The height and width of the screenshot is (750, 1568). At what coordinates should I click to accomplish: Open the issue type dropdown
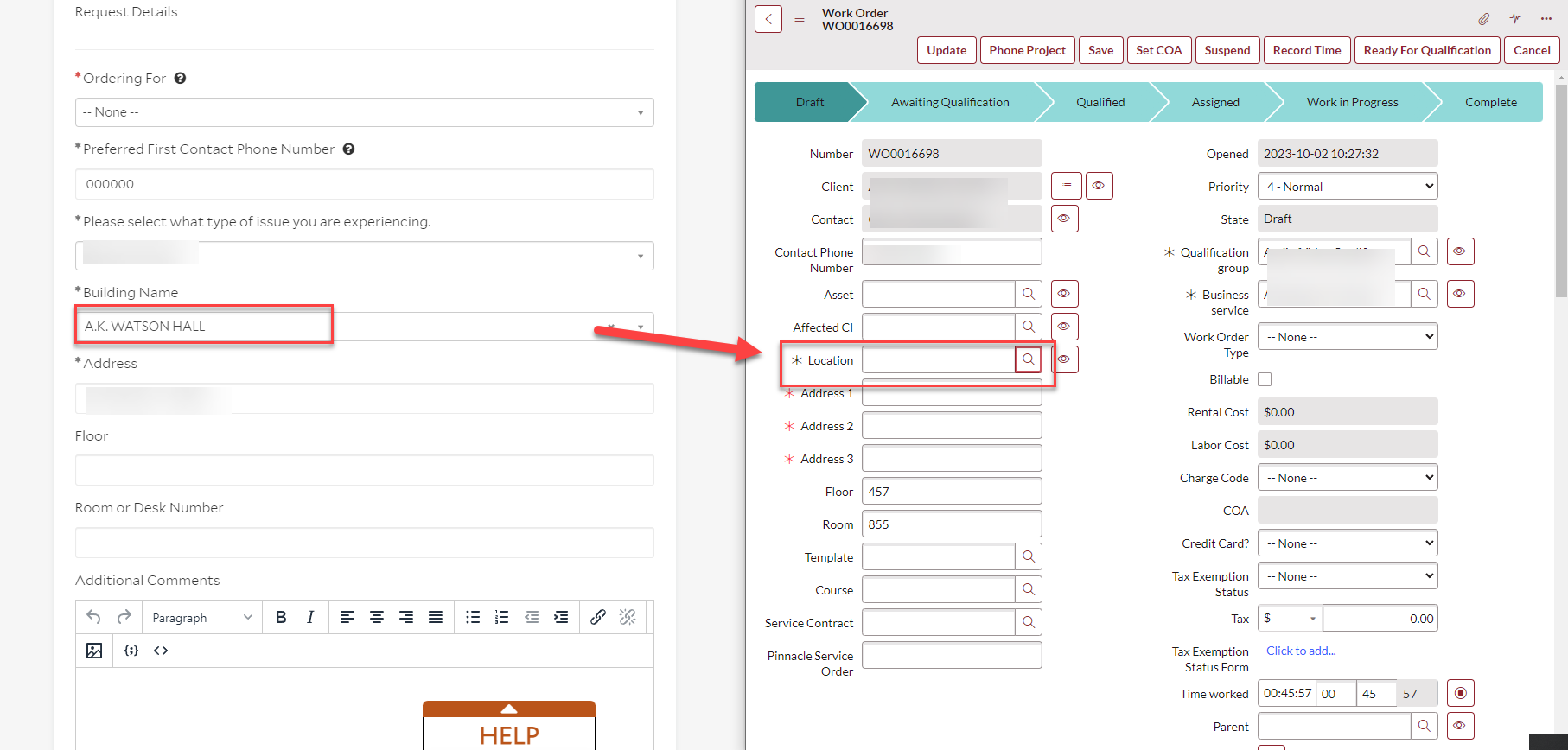point(641,256)
